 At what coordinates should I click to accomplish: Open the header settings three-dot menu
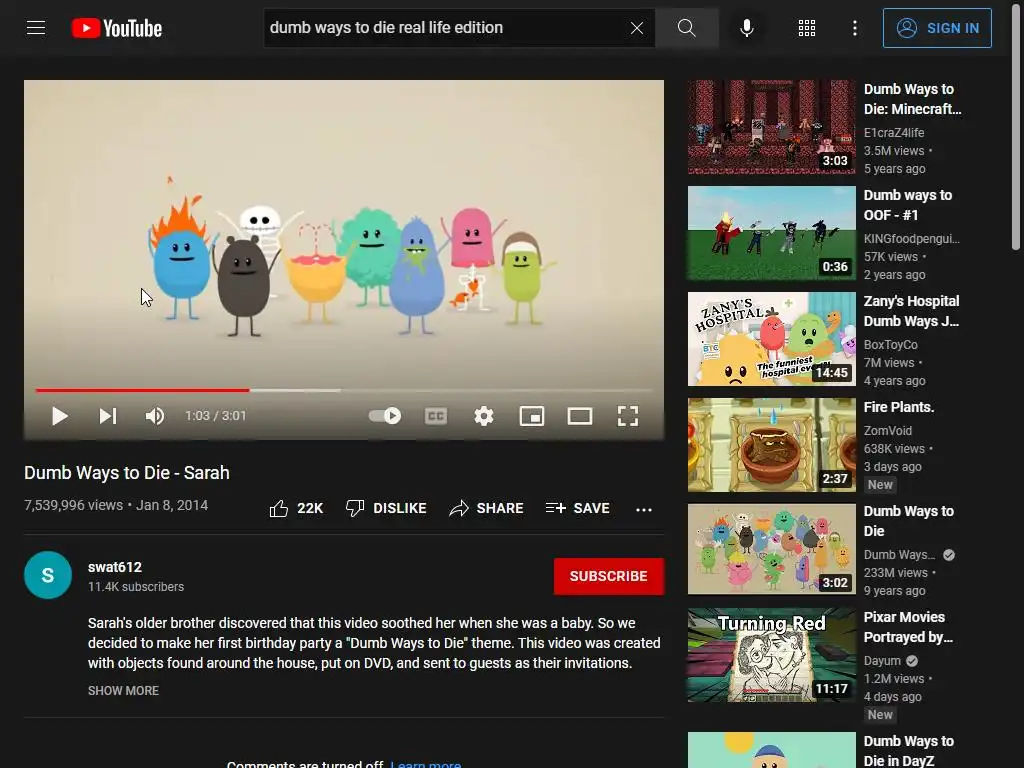coord(854,28)
